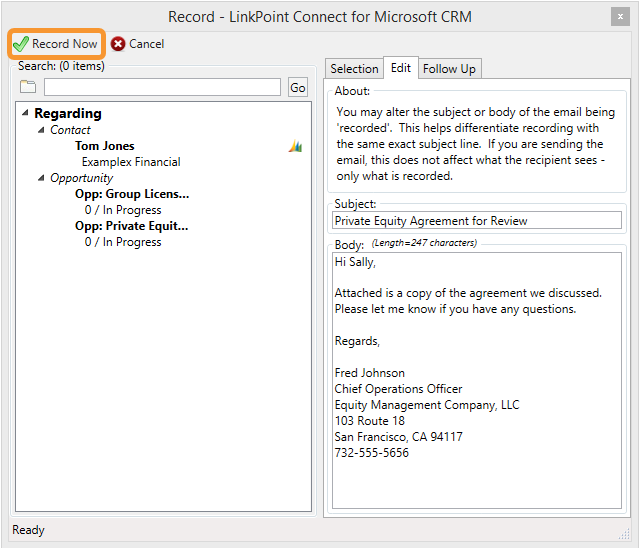Click the Length=247 characters label

pyautogui.click(x=424, y=243)
